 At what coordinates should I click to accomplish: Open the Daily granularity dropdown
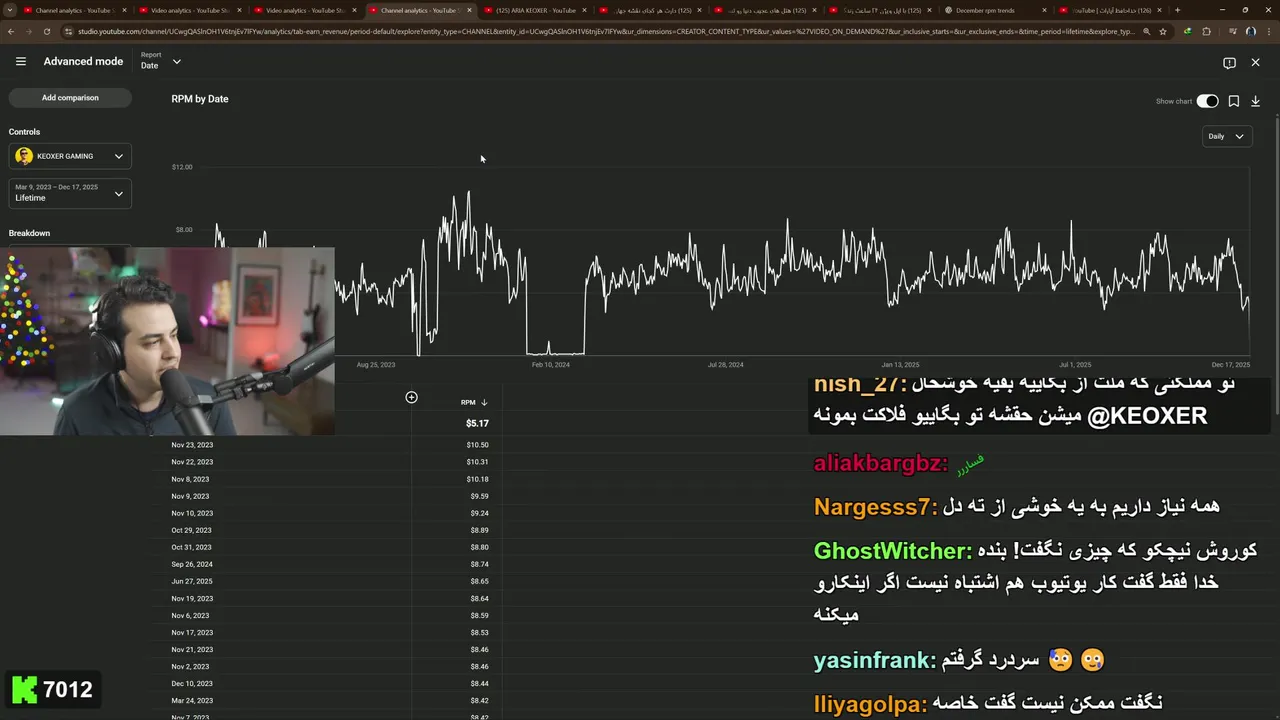[x=1225, y=136]
